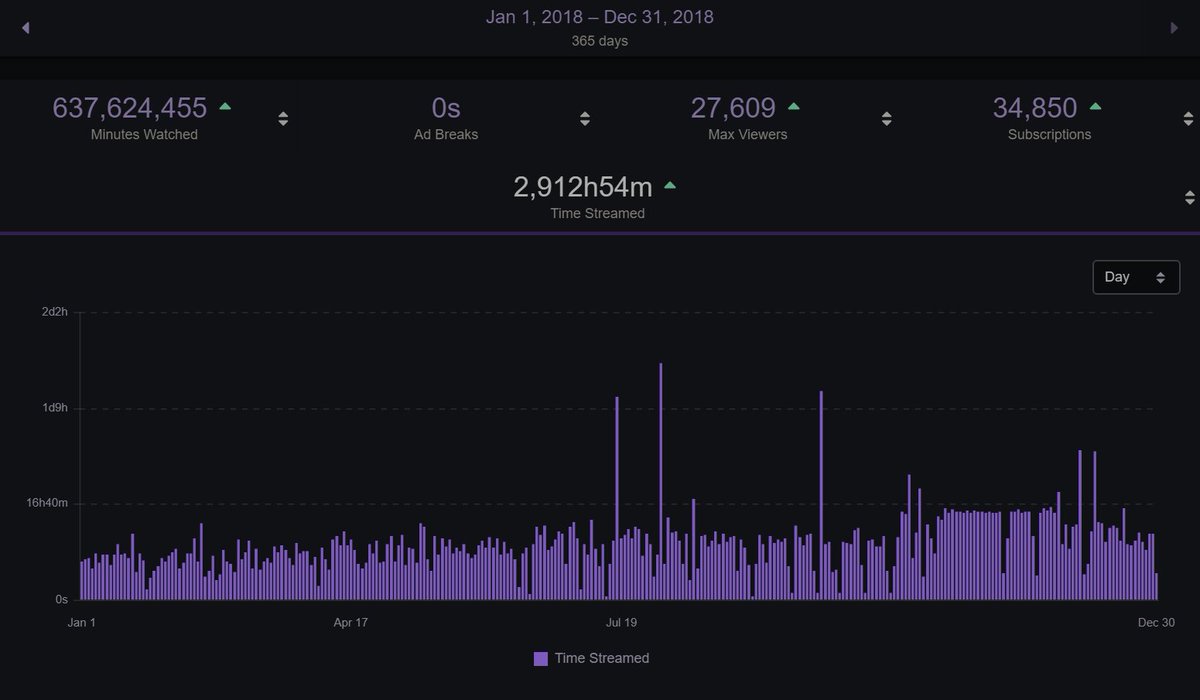The height and width of the screenshot is (700, 1200).
Task: Open the Day granularity dropdown
Action: (1136, 277)
